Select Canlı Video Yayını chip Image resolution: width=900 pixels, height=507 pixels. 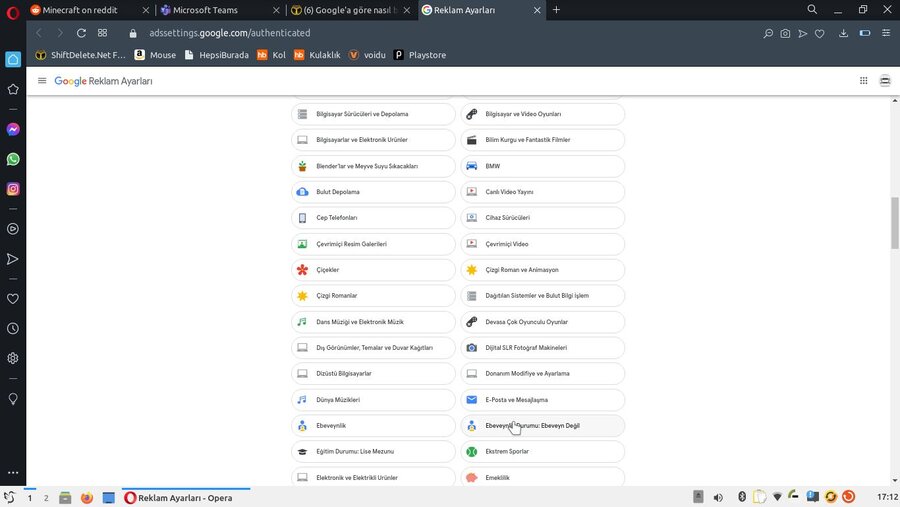click(x=542, y=192)
